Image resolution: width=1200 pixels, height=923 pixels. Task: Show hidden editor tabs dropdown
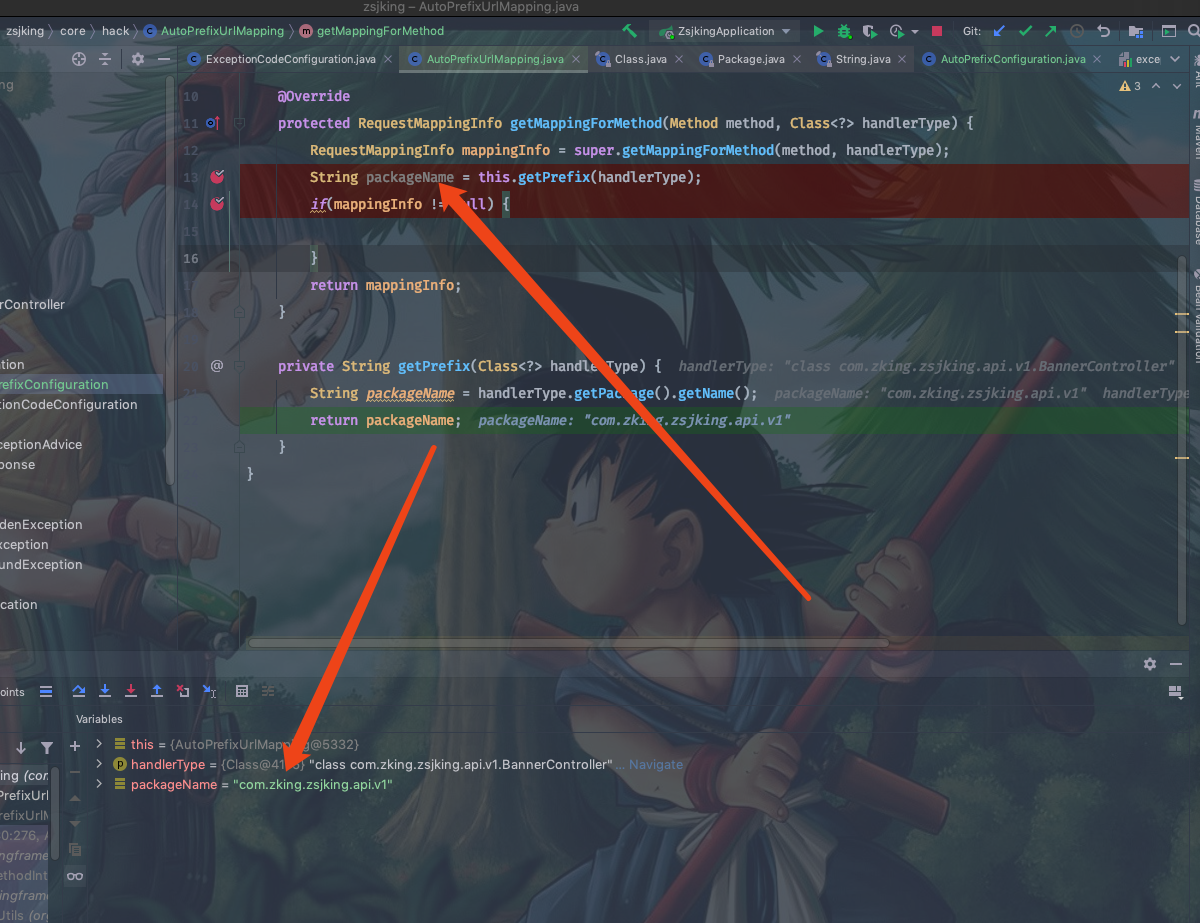click(x=1176, y=59)
